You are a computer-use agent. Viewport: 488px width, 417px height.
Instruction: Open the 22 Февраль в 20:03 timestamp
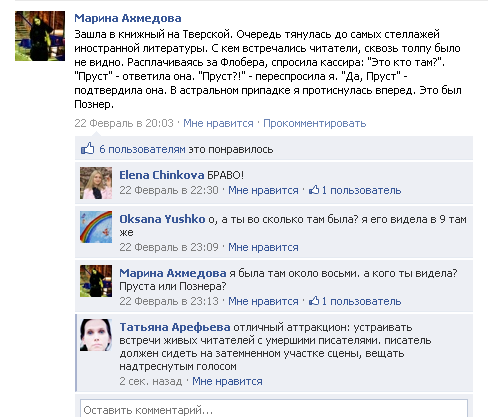point(124,123)
